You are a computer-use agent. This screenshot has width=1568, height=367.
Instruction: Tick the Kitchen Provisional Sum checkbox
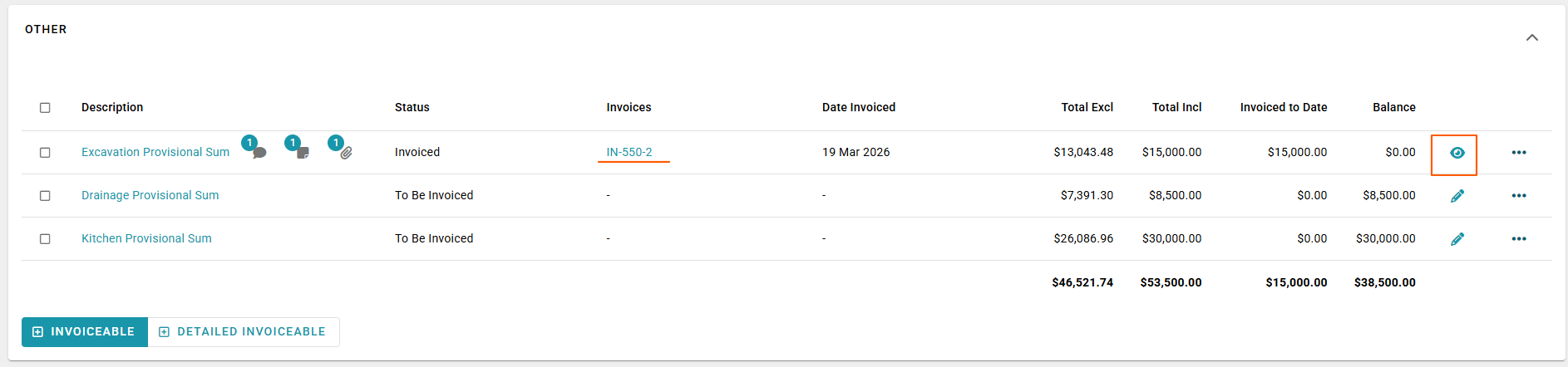(45, 239)
